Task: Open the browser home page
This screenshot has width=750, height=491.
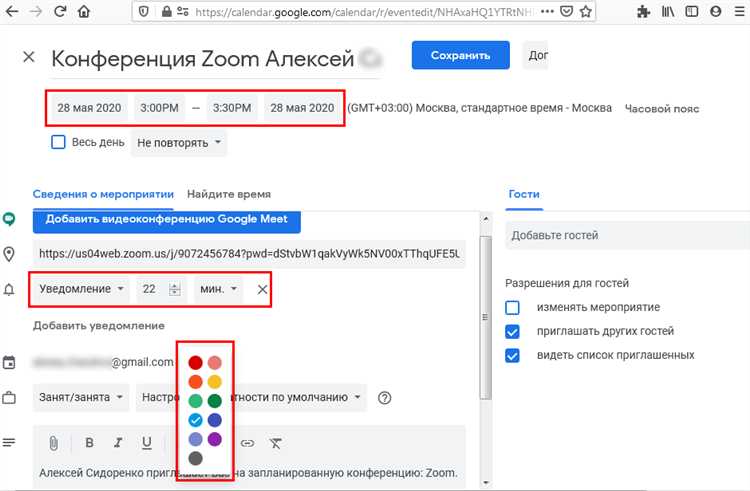Action: tap(84, 11)
